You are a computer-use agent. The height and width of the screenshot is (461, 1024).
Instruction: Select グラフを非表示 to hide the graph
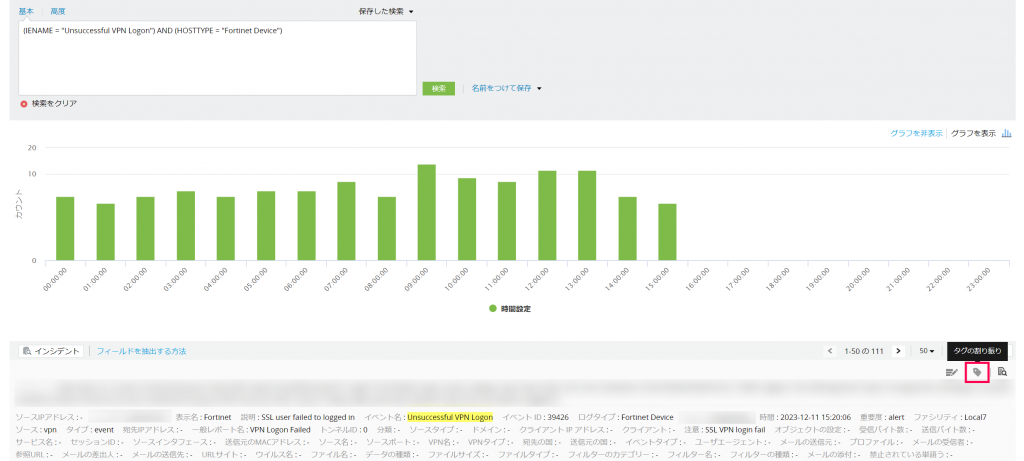[x=916, y=132]
